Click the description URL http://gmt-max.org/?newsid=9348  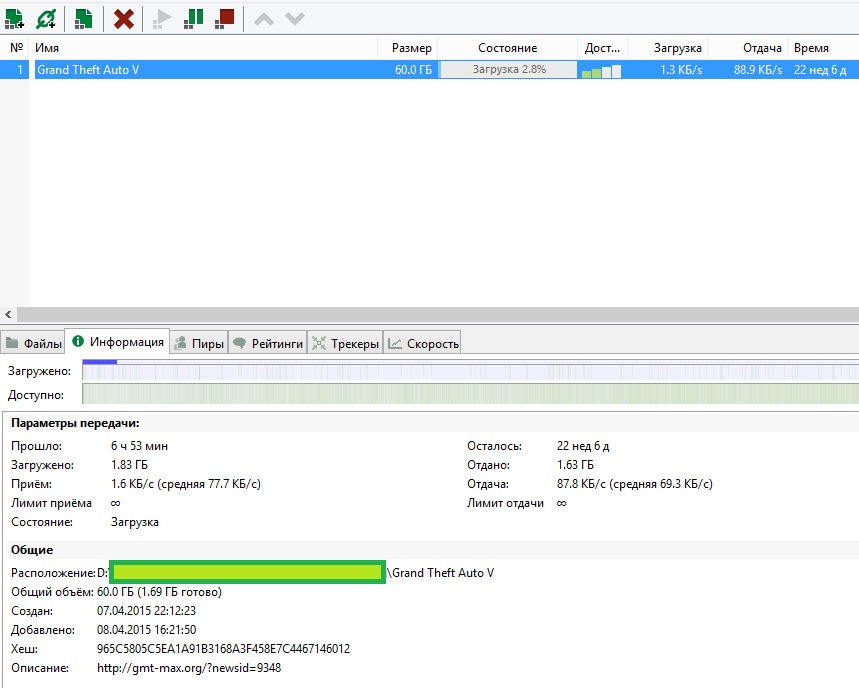coord(189,668)
